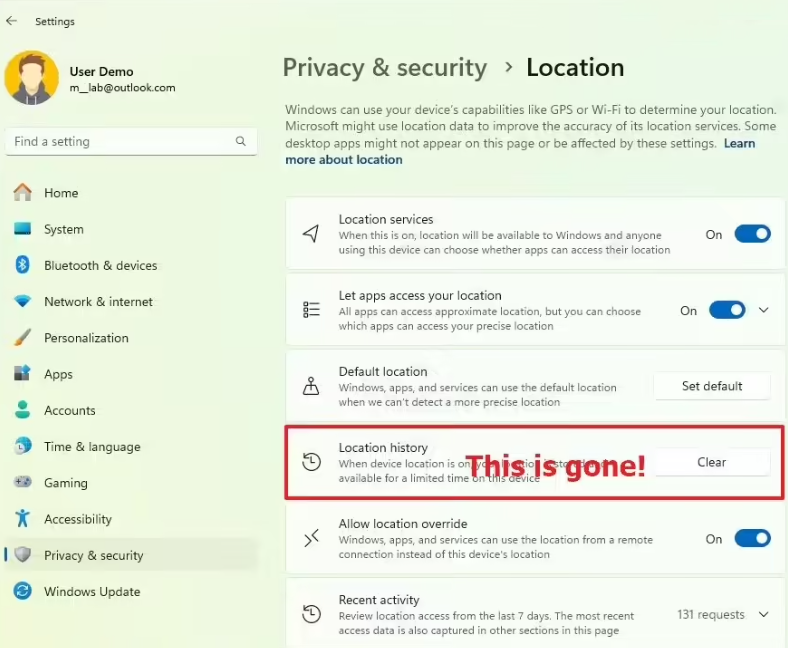Click the back arrow icon
This screenshot has width=788, height=648.
(12, 21)
